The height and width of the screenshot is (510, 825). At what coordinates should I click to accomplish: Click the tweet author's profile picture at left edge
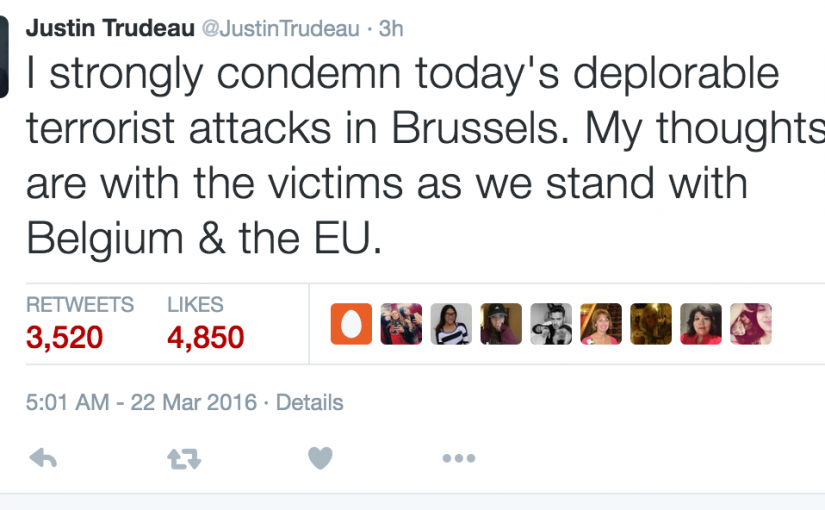[5, 58]
